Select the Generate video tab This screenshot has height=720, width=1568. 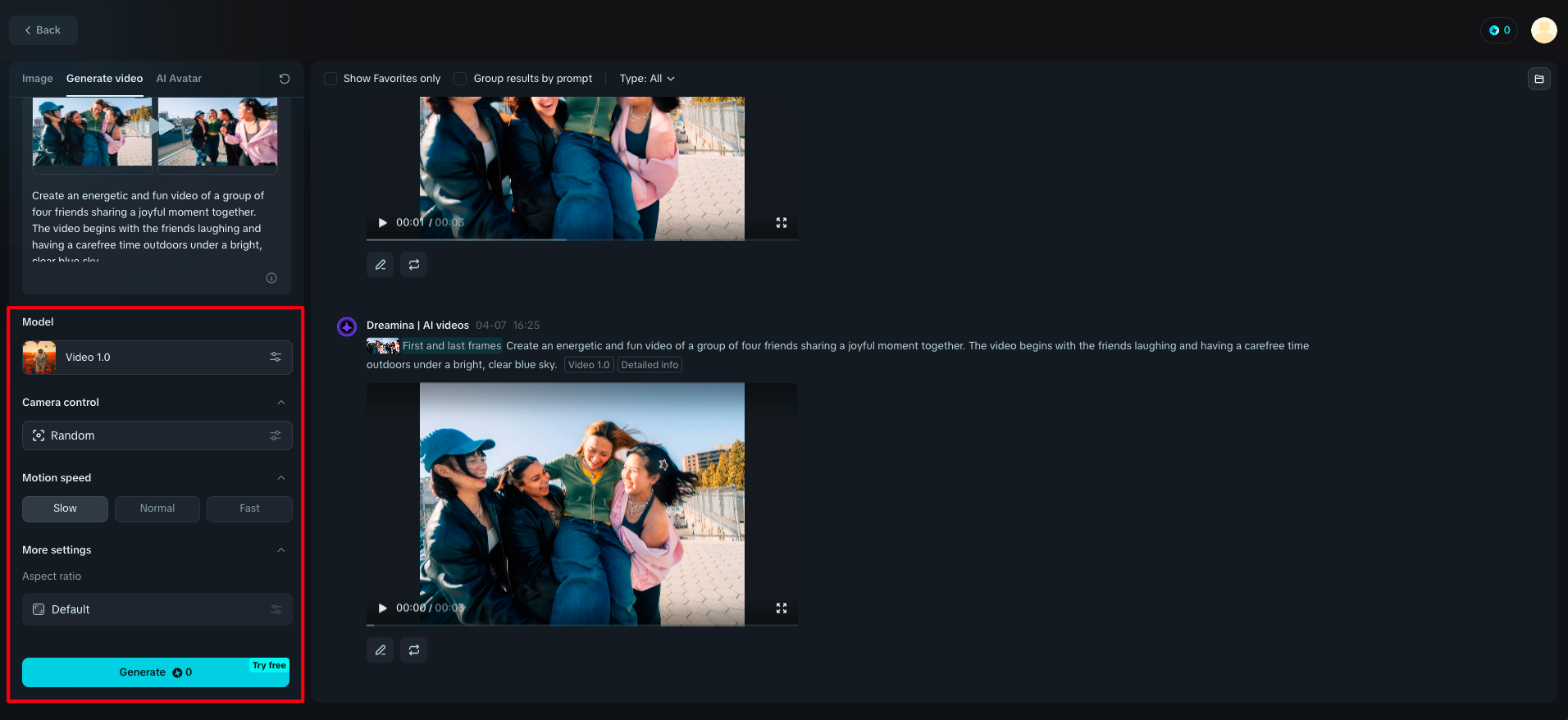pyautogui.click(x=104, y=79)
